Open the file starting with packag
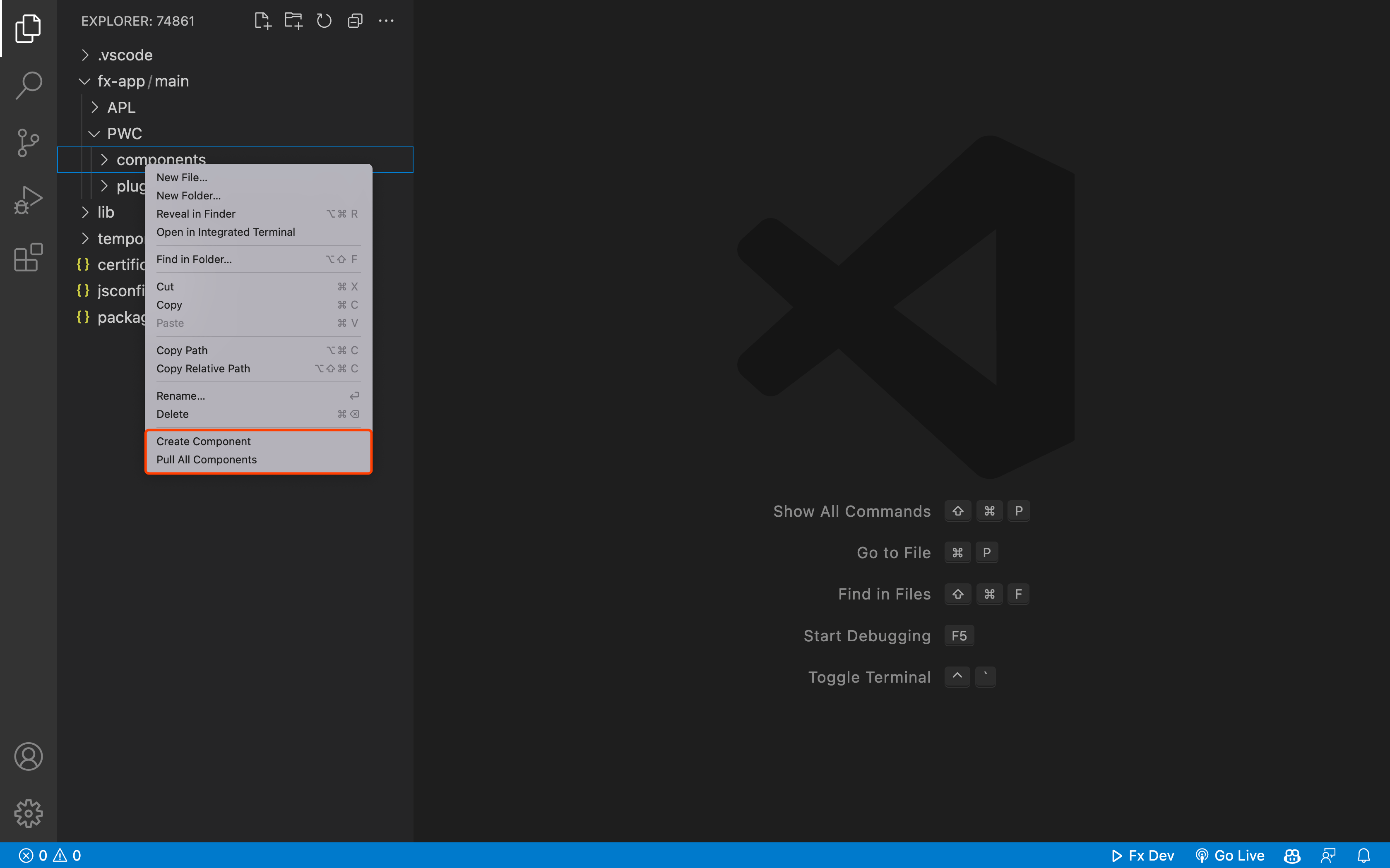The height and width of the screenshot is (868, 1390). [101, 317]
